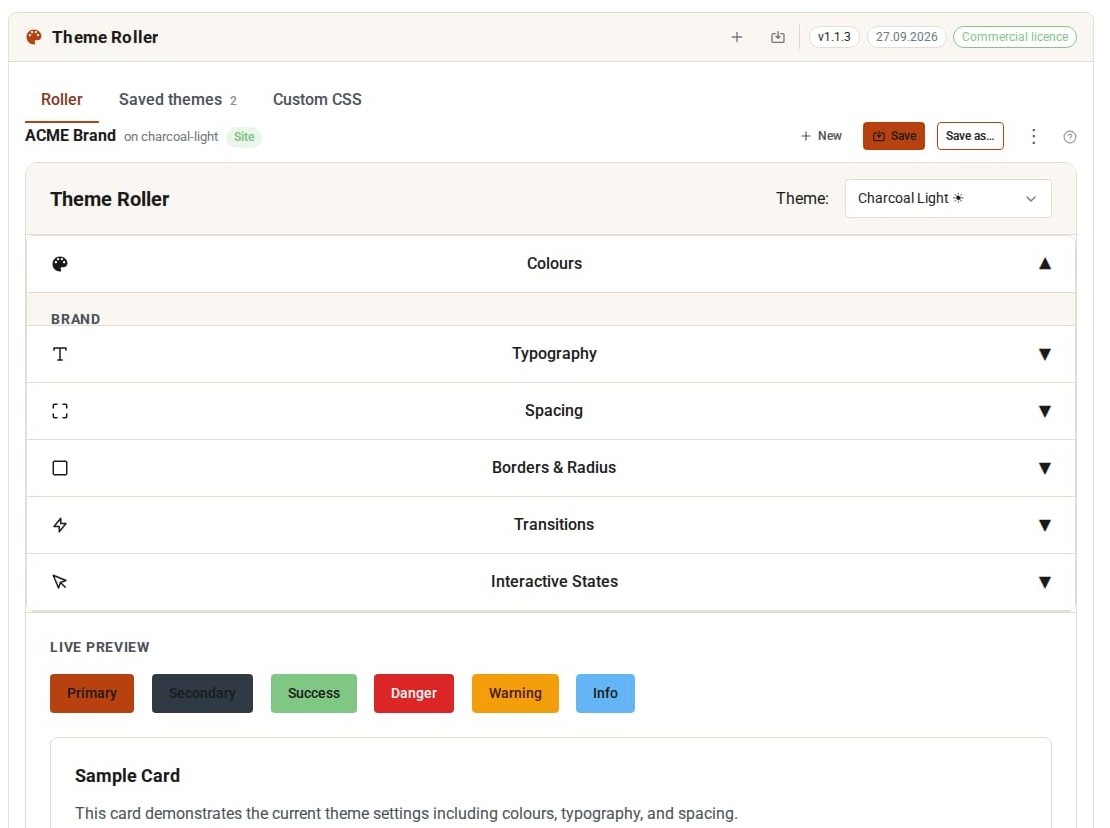Click the Save as... button

click(969, 136)
